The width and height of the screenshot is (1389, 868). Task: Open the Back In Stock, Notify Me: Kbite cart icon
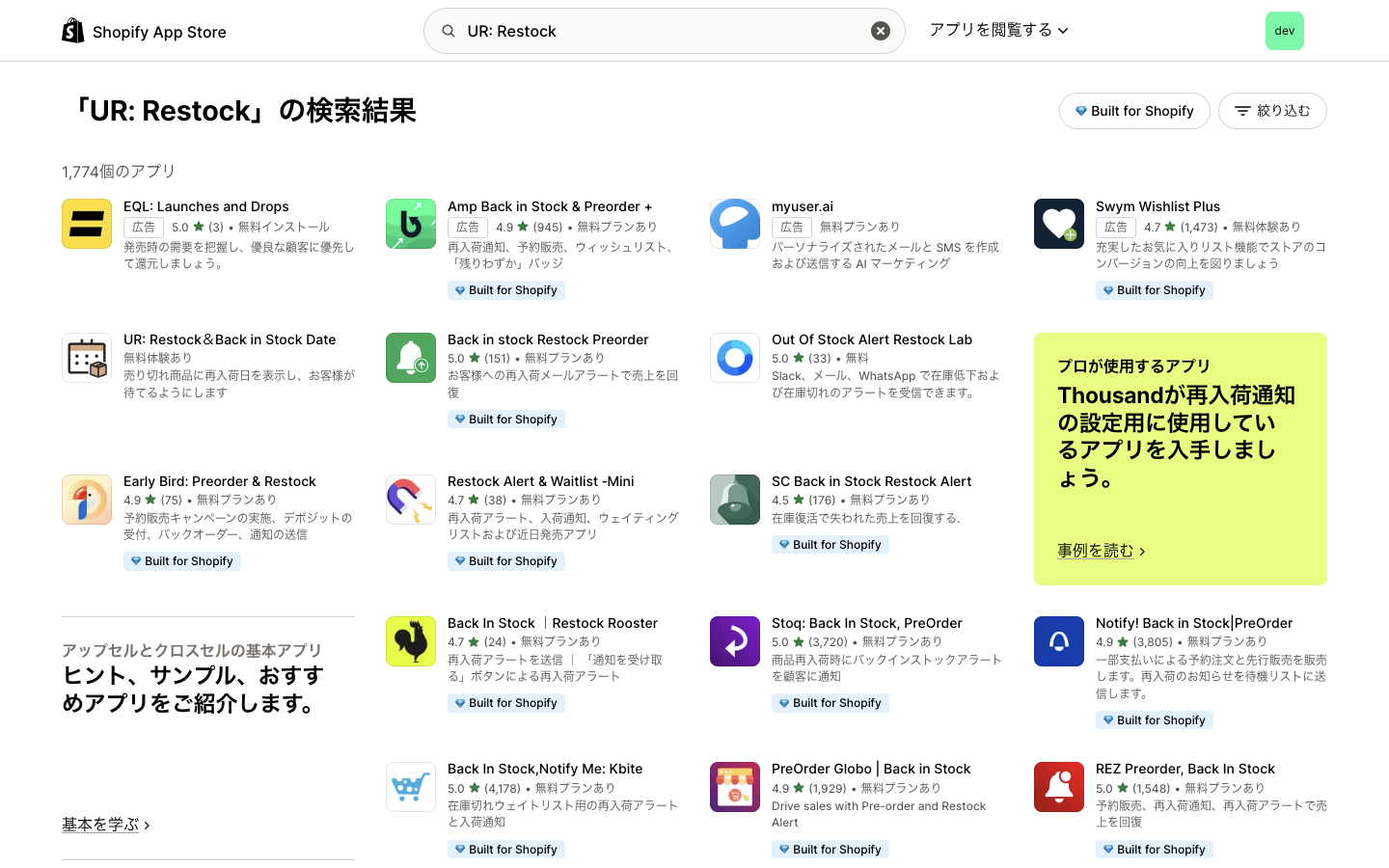(411, 787)
